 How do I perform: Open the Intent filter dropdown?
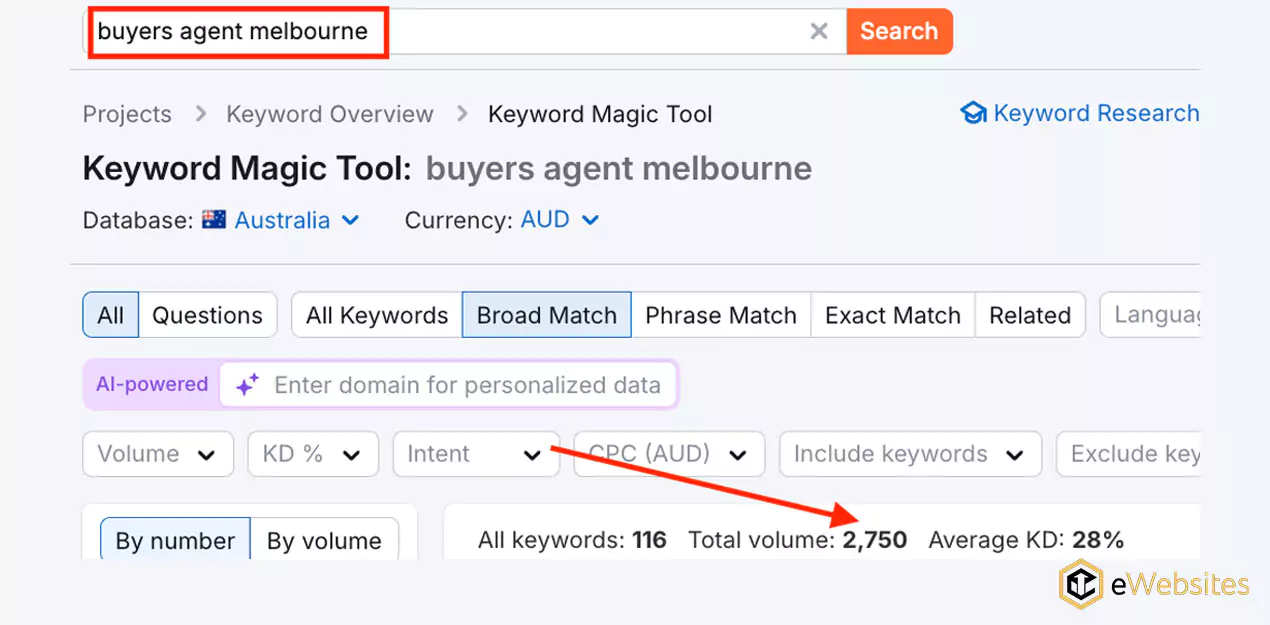point(475,454)
